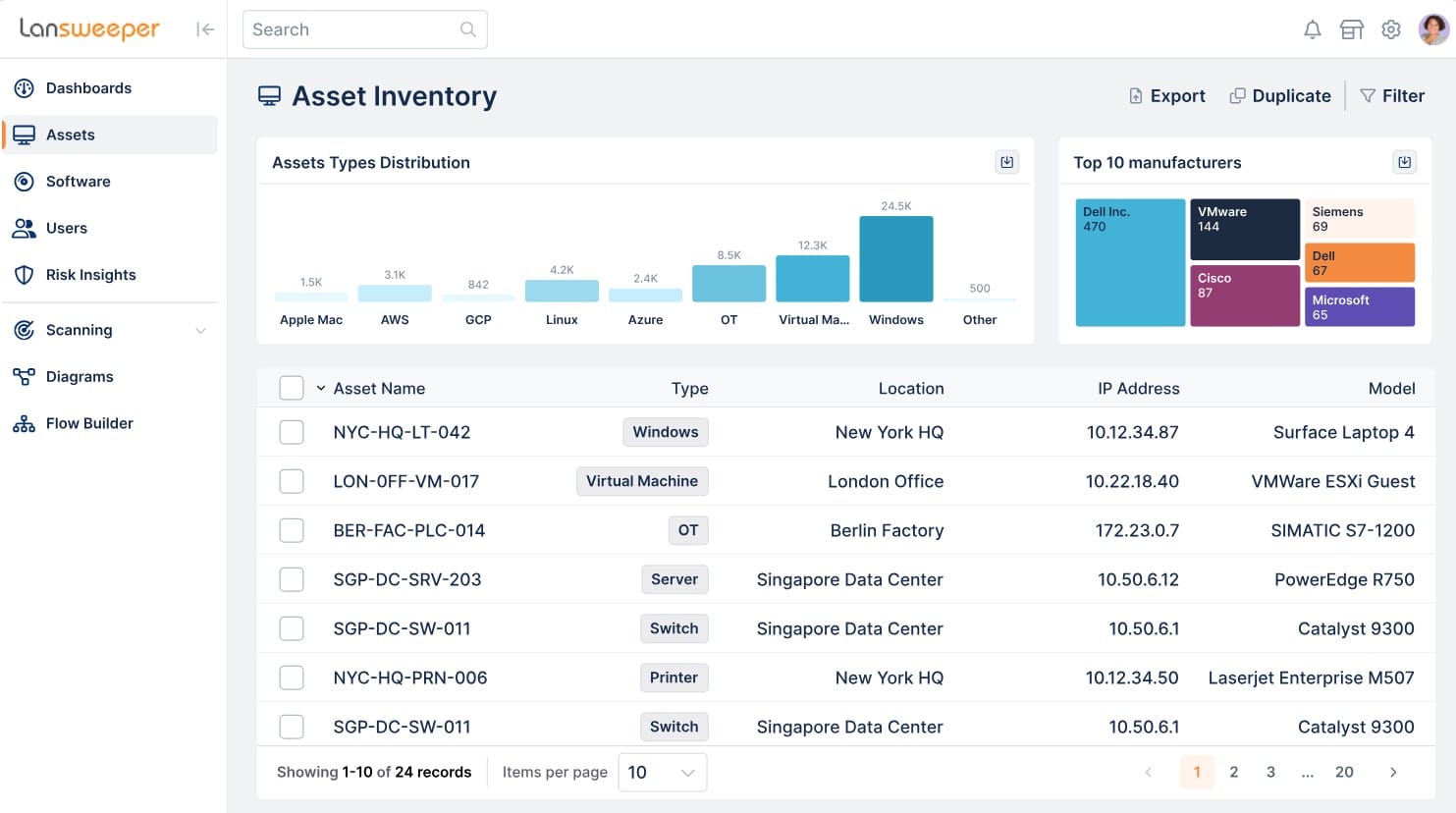Viewport: 1456px width, 813px height.
Task: Click the Cisco treemap block
Action: [1245, 296]
